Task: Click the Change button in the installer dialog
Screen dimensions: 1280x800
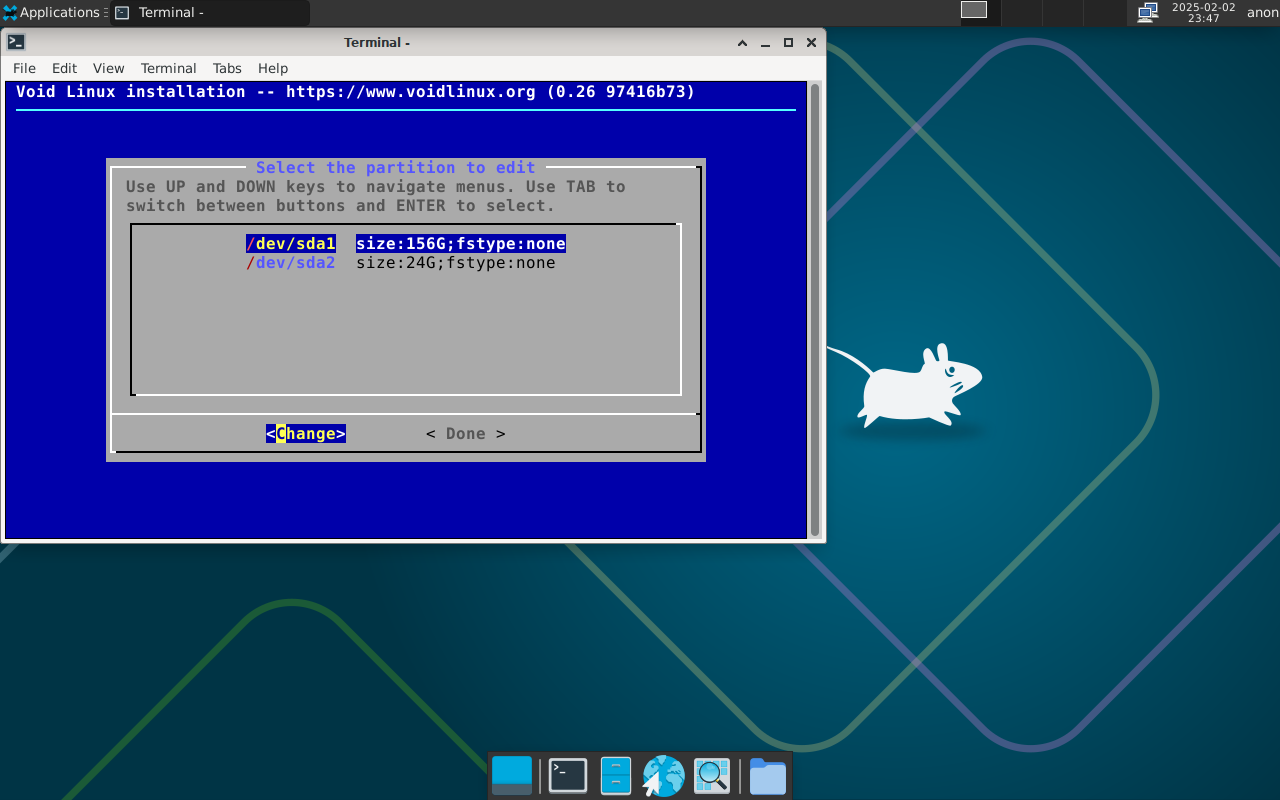Action: pyautogui.click(x=306, y=434)
